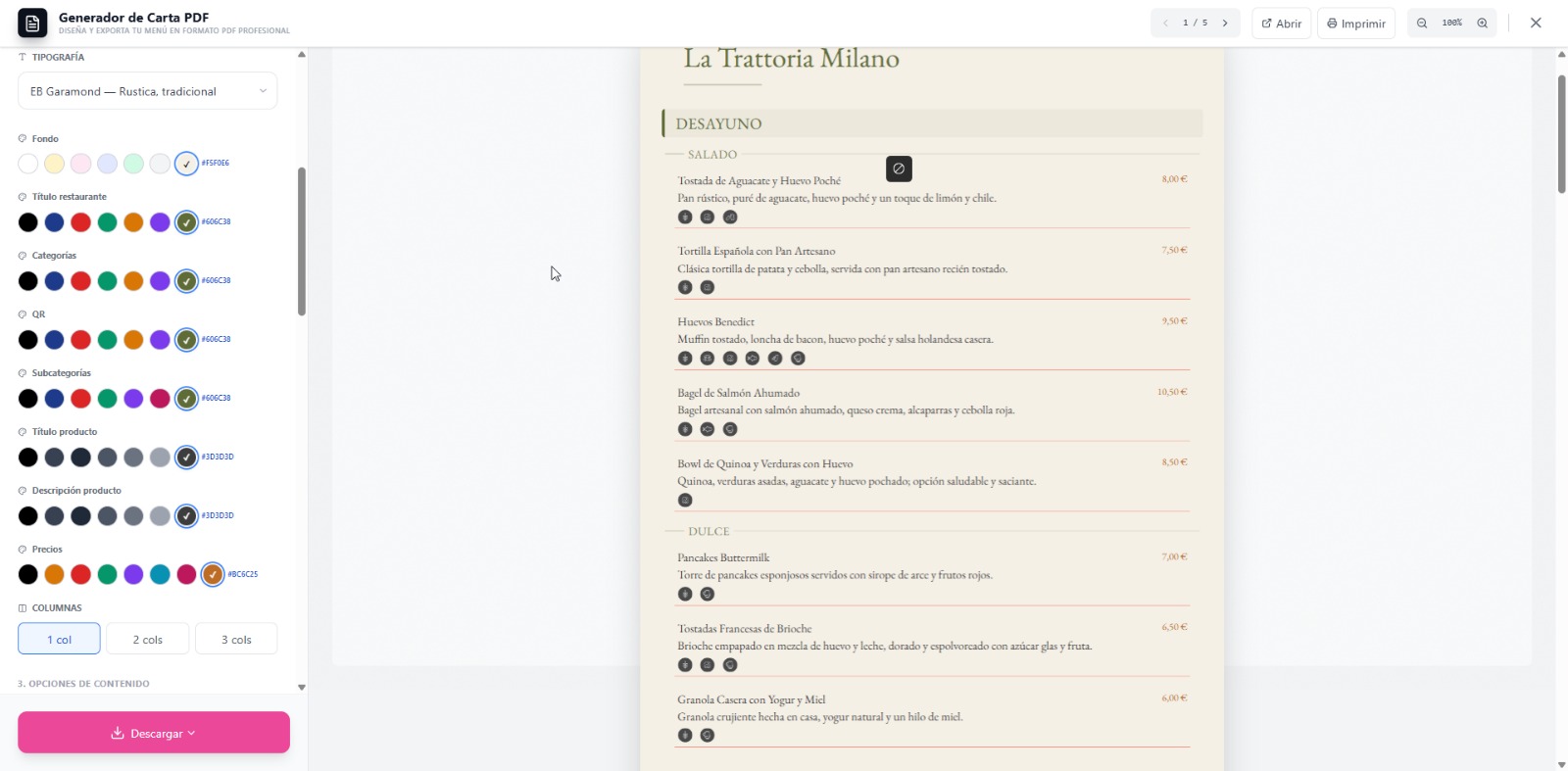Click the Opciones de contenido section heading
This screenshot has width=1568, height=771.
pyautogui.click(x=83, y=684)
